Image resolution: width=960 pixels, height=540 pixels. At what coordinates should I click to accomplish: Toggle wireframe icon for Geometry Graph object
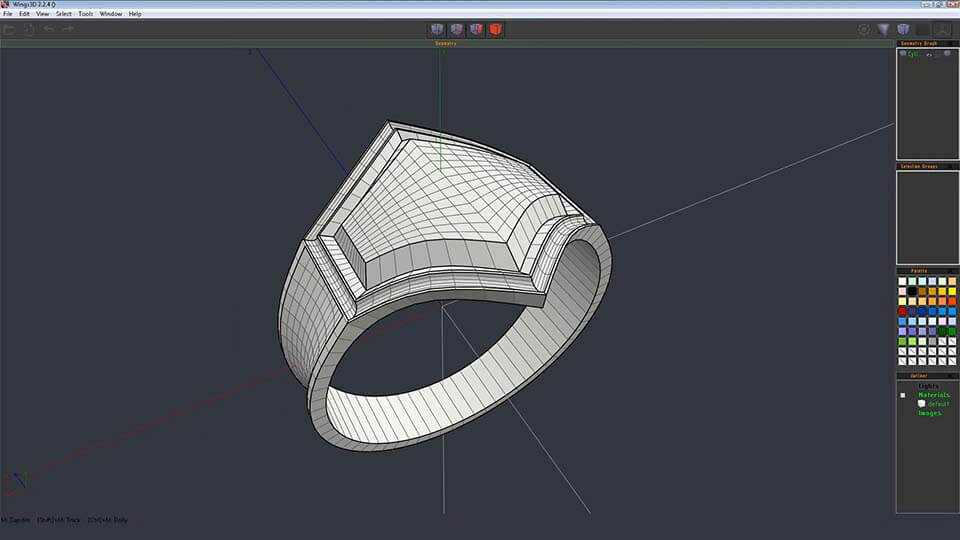pos(947,53)
